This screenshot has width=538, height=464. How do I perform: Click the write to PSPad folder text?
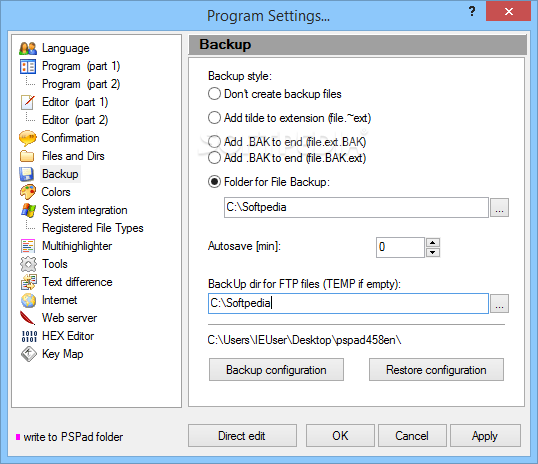[x=73, y=437]
